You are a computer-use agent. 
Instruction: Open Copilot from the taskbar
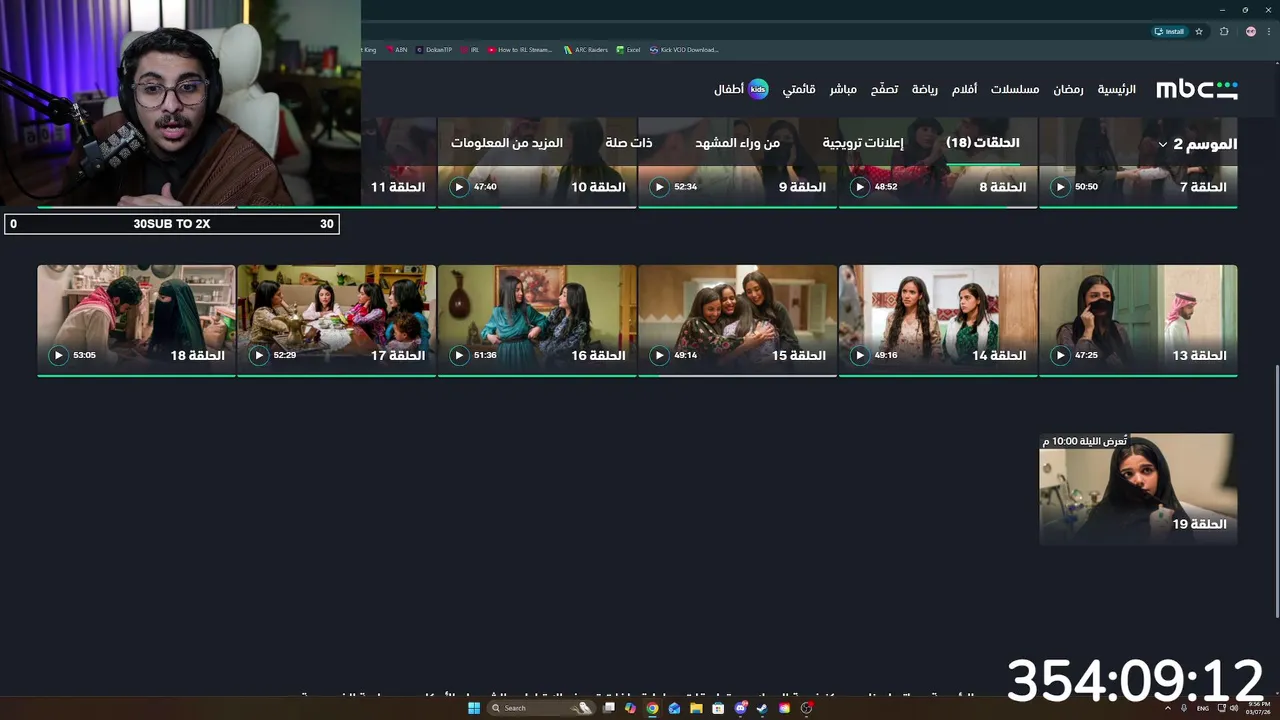(x=630, y=708)
